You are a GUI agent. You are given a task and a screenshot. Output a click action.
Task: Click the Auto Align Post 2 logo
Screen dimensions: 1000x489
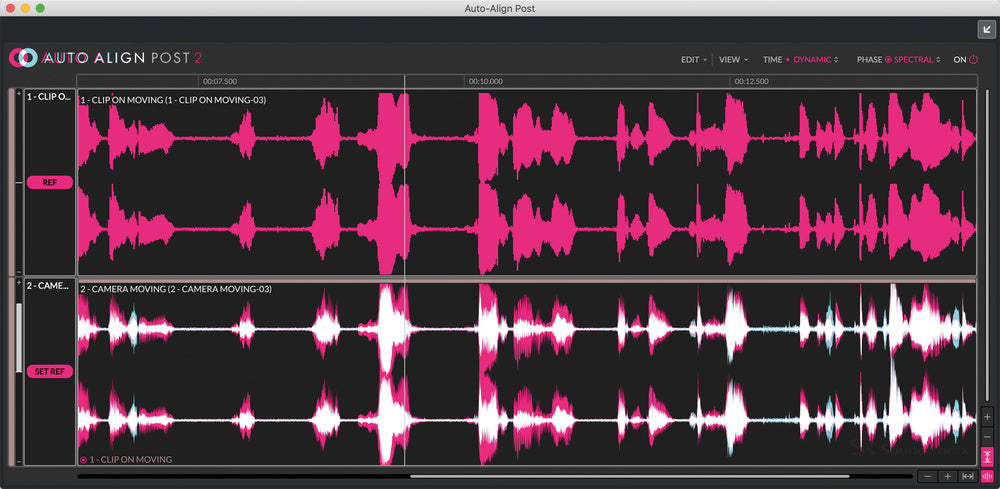(107, 58)
